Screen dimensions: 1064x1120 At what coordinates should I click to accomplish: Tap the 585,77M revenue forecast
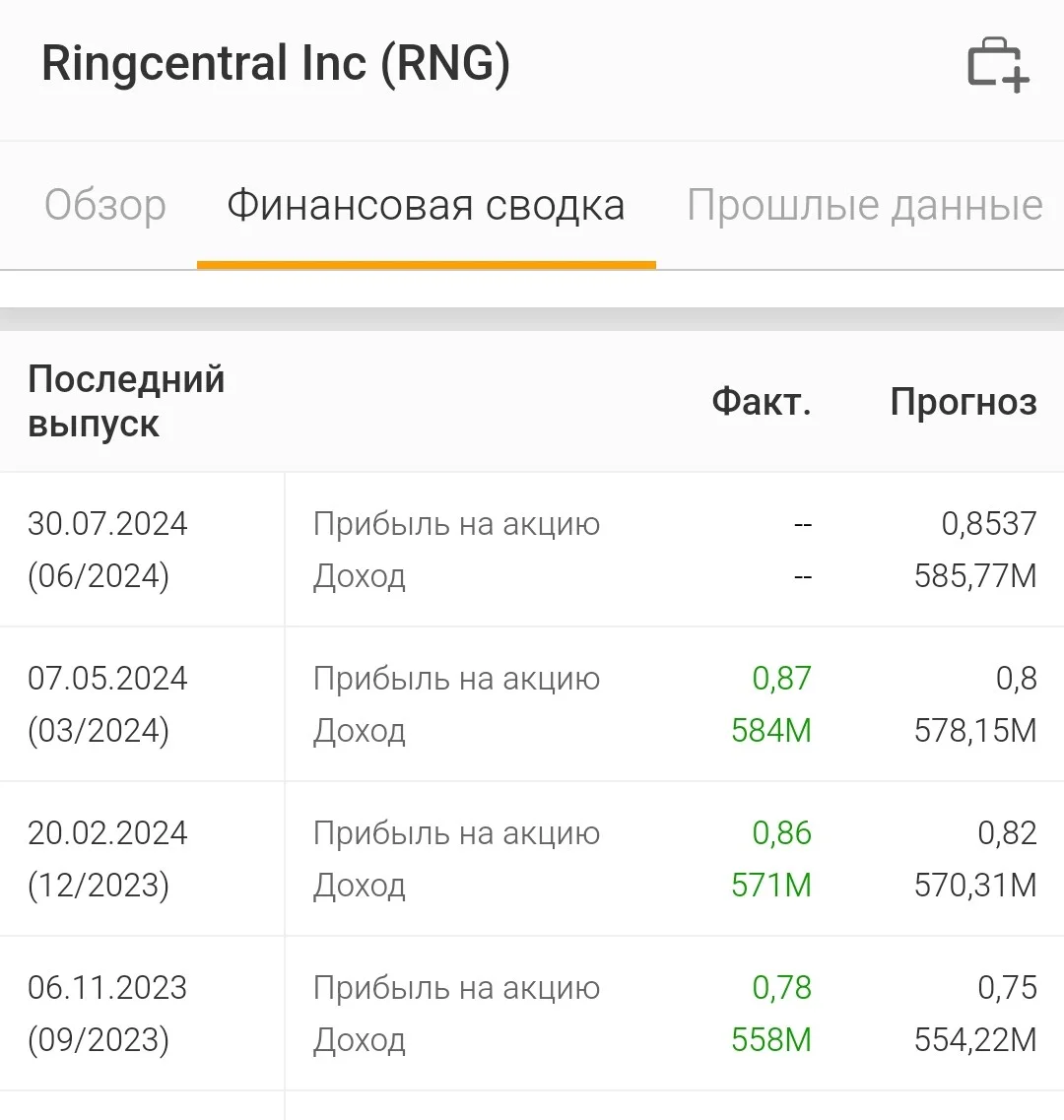pos(975,575)
